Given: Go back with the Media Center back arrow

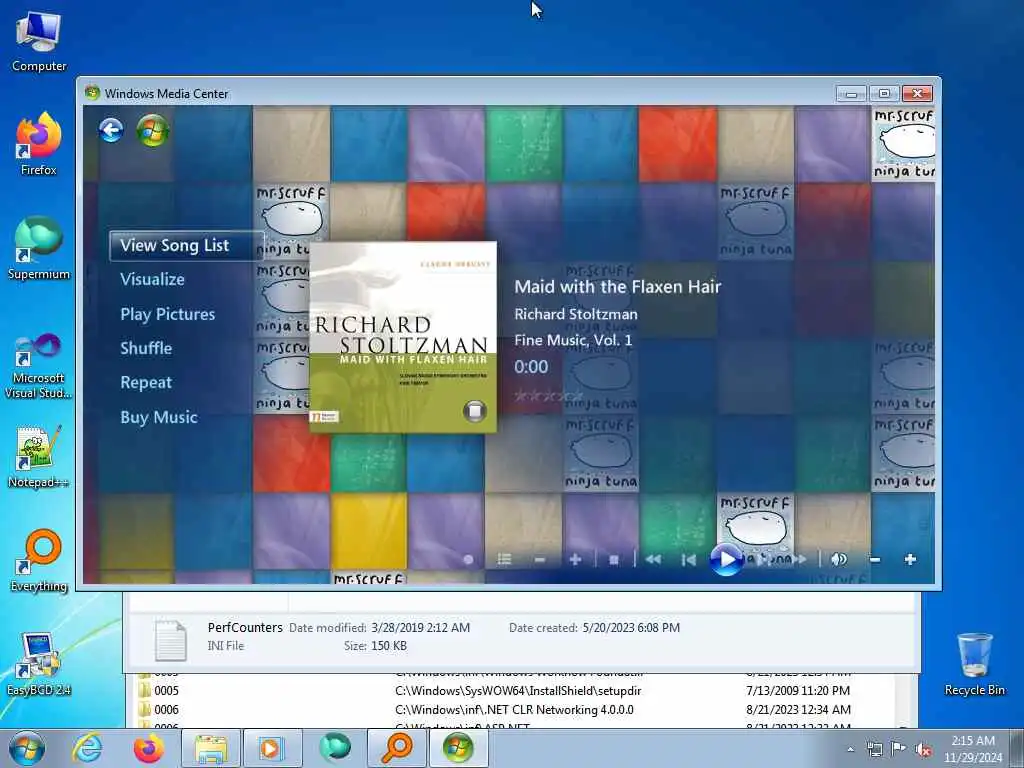Looking at the screenshot, I should tap(112, 130).
